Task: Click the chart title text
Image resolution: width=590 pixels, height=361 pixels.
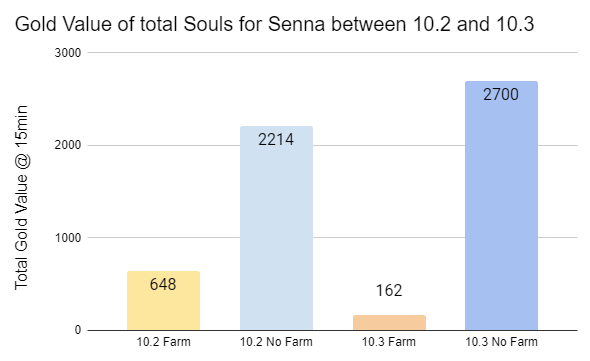Action: [274, 24]
